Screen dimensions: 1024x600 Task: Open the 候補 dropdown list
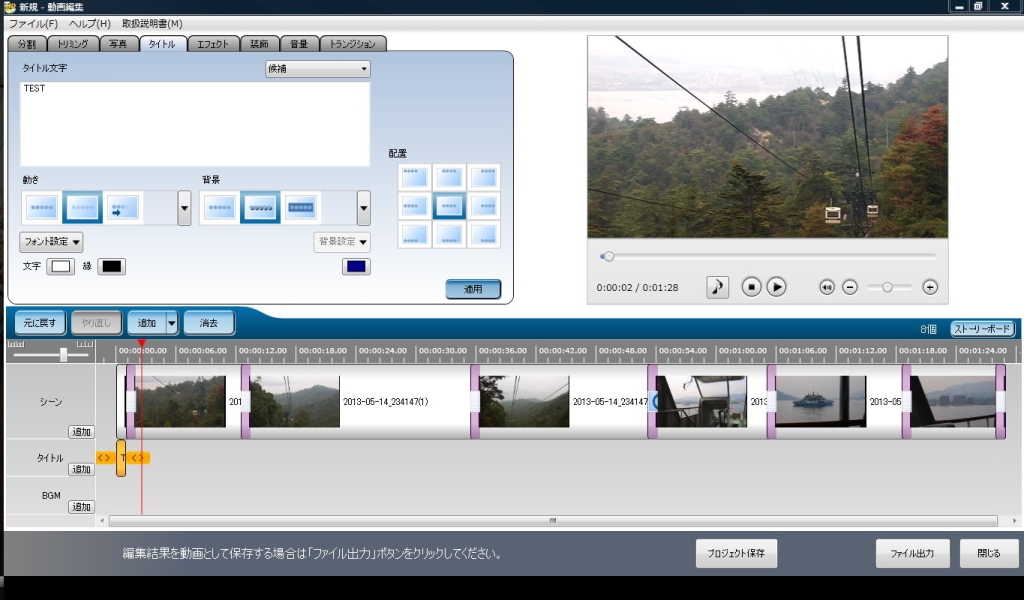317,70
